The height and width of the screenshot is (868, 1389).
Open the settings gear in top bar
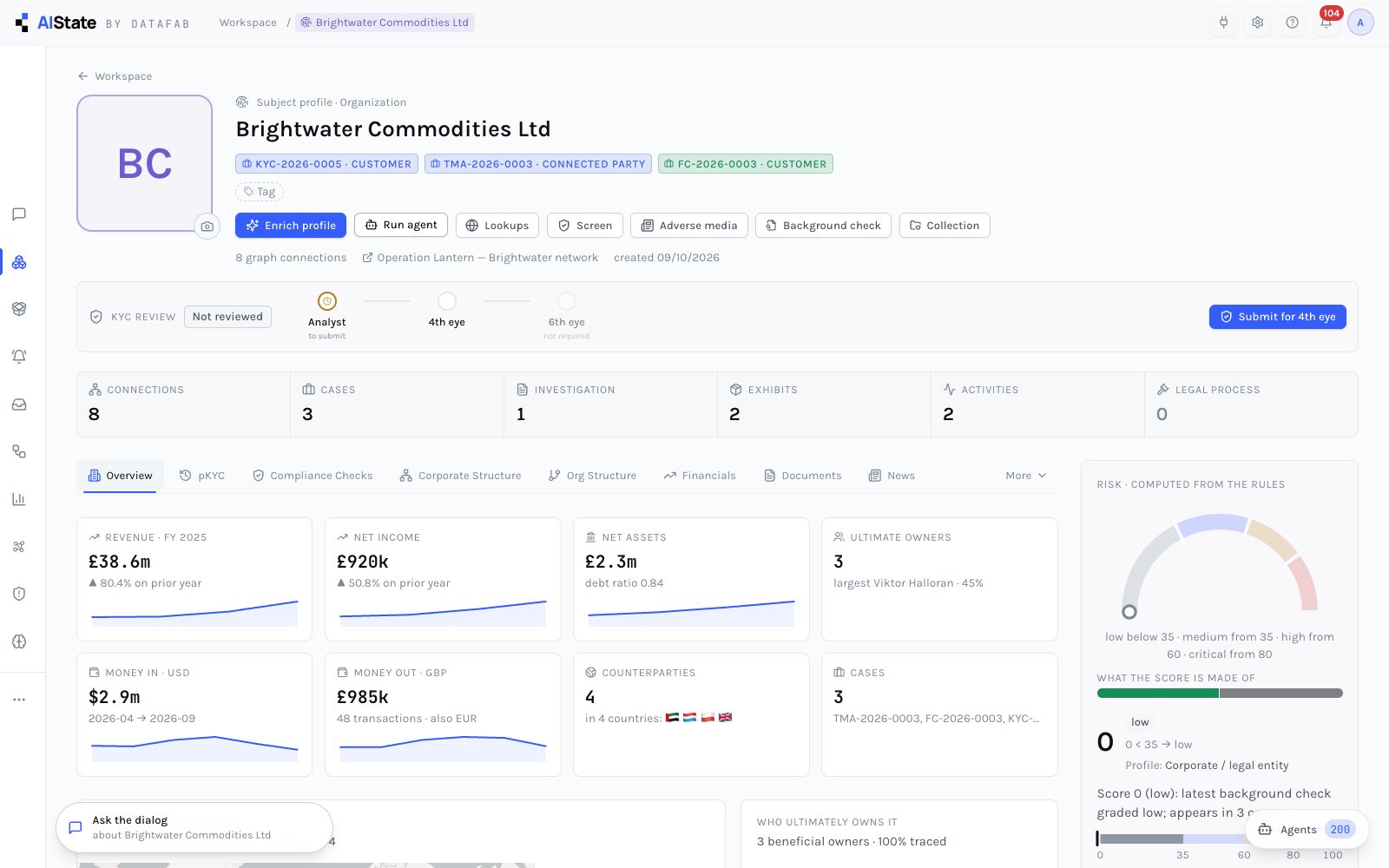(x=1257, y=23)
